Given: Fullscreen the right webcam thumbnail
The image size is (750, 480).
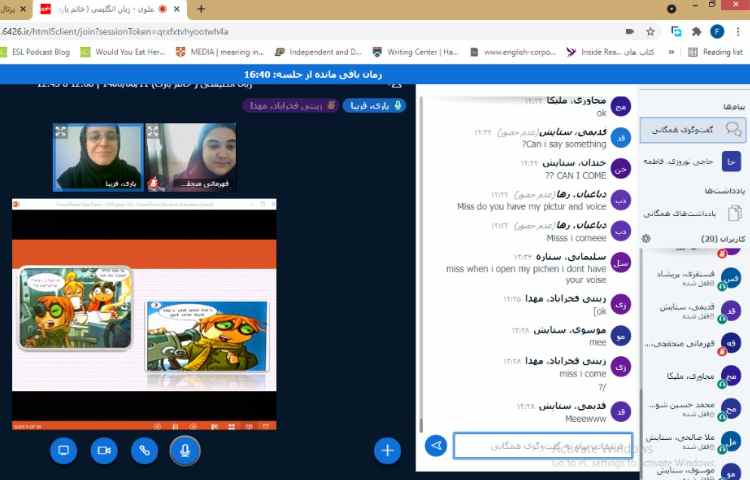Looking at the screenshot, I should 153,131.
